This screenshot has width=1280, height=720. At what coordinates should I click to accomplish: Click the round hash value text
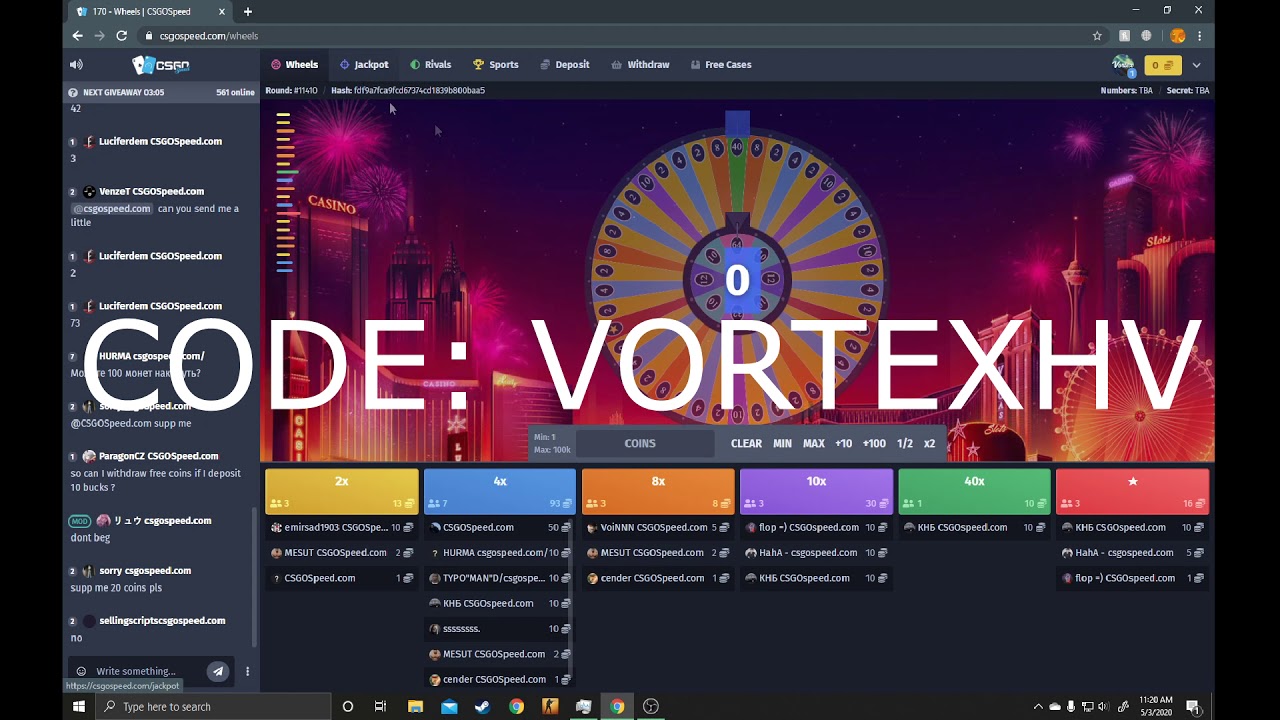coord(419,90)
